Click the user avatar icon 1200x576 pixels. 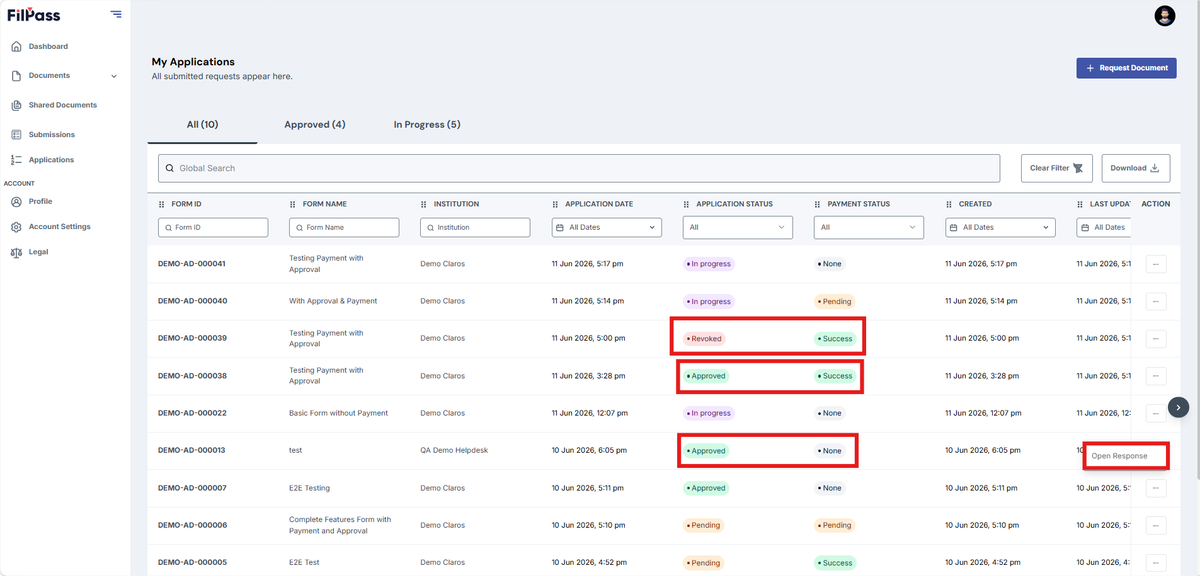(x=1165, y=15)
